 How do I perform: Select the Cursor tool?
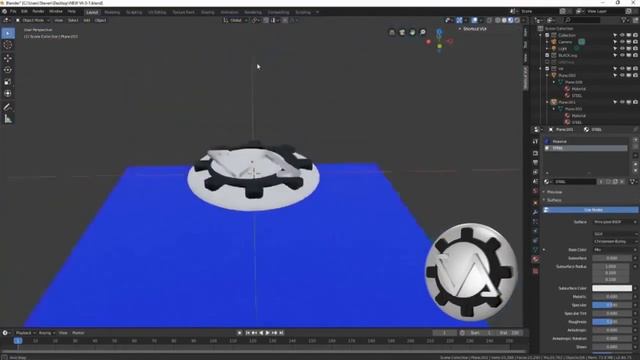(8, 45)
